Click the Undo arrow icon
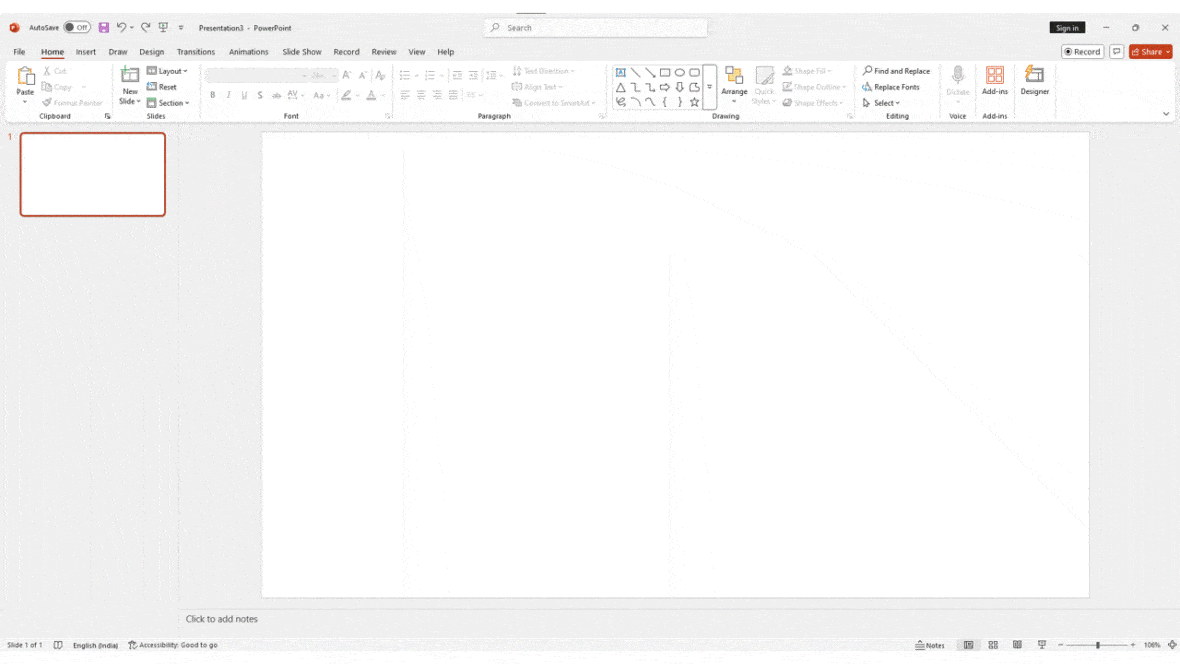 pos(121,28)
